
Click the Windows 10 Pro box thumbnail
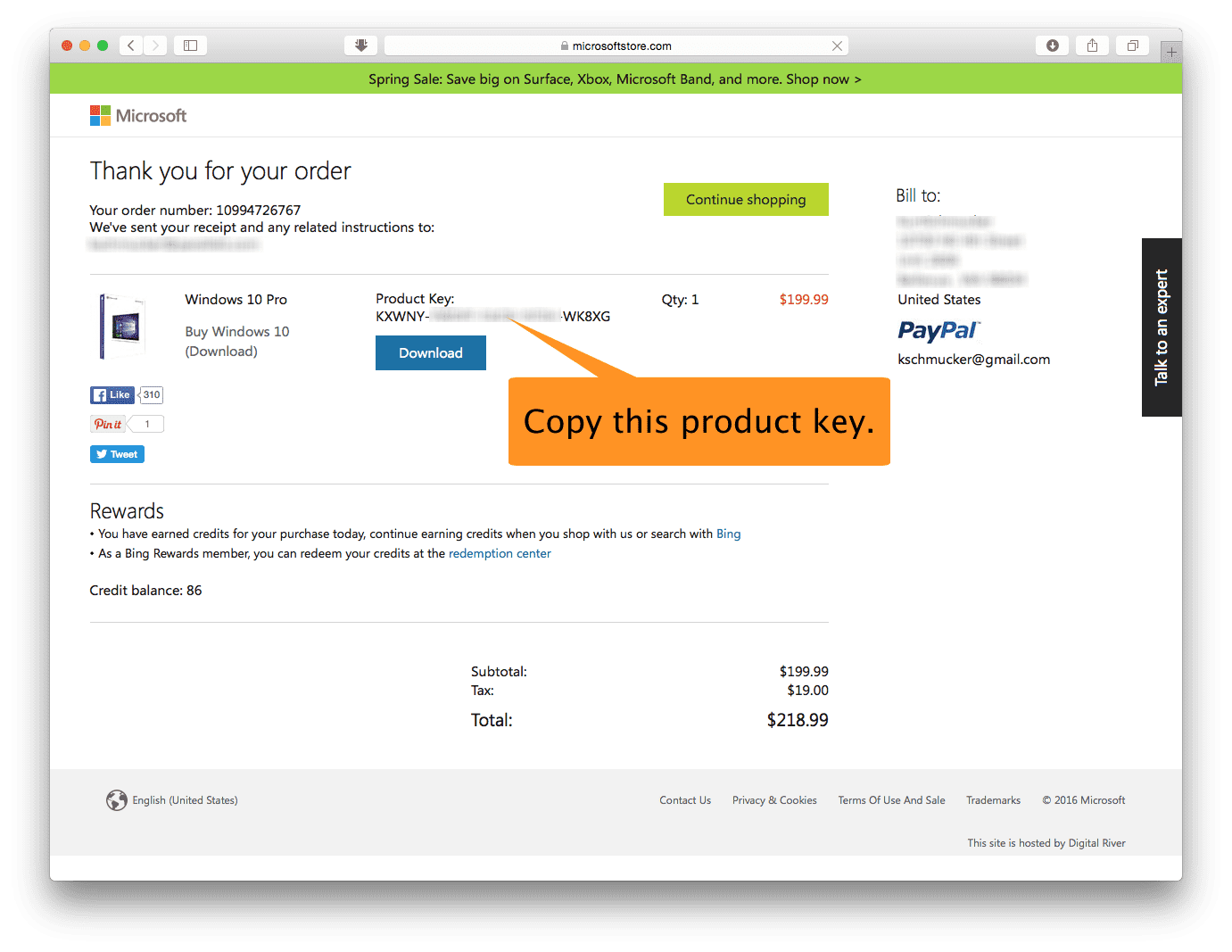(x=123, y=327)
